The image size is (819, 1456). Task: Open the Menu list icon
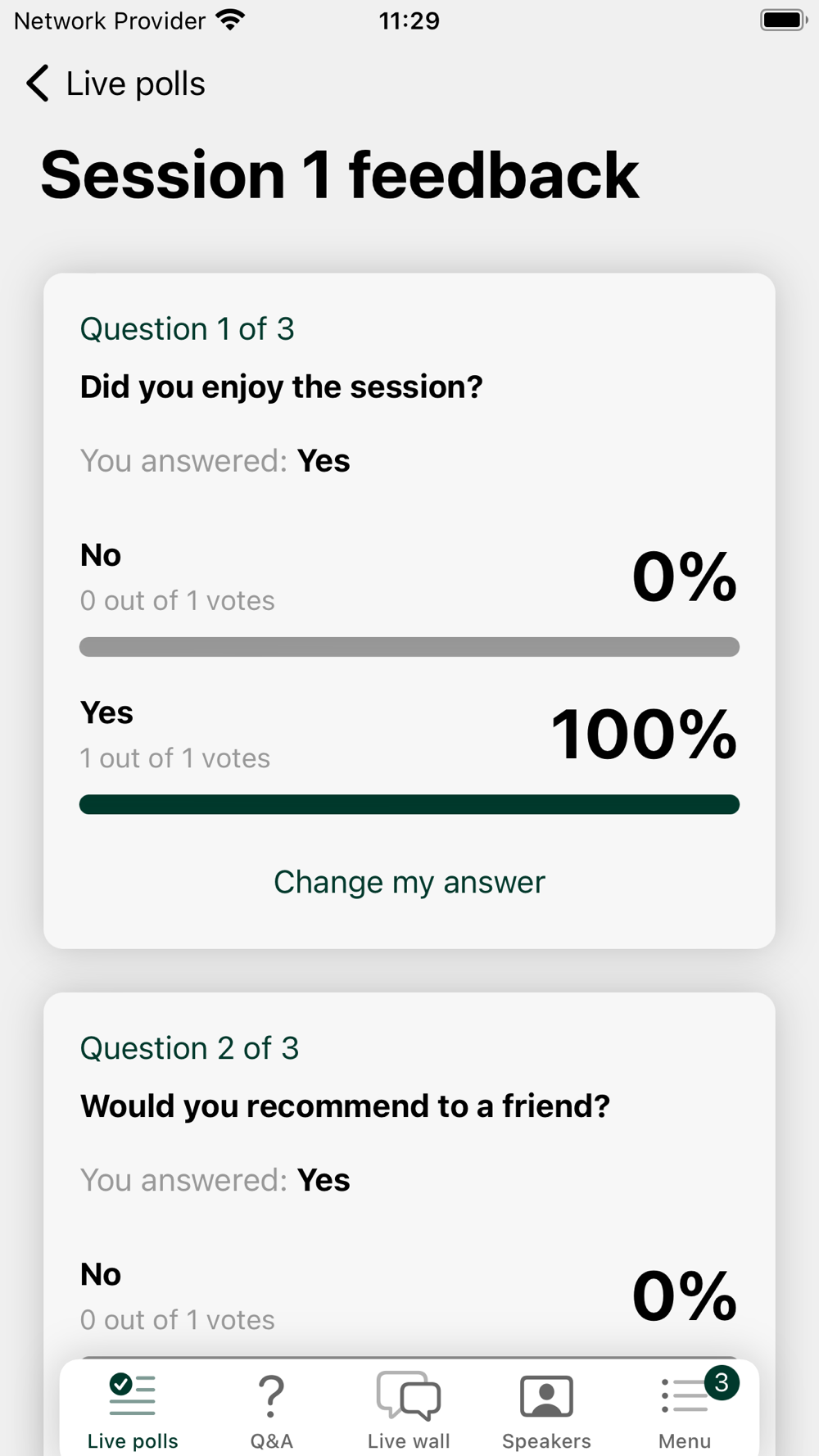(x=683, y=1396)
